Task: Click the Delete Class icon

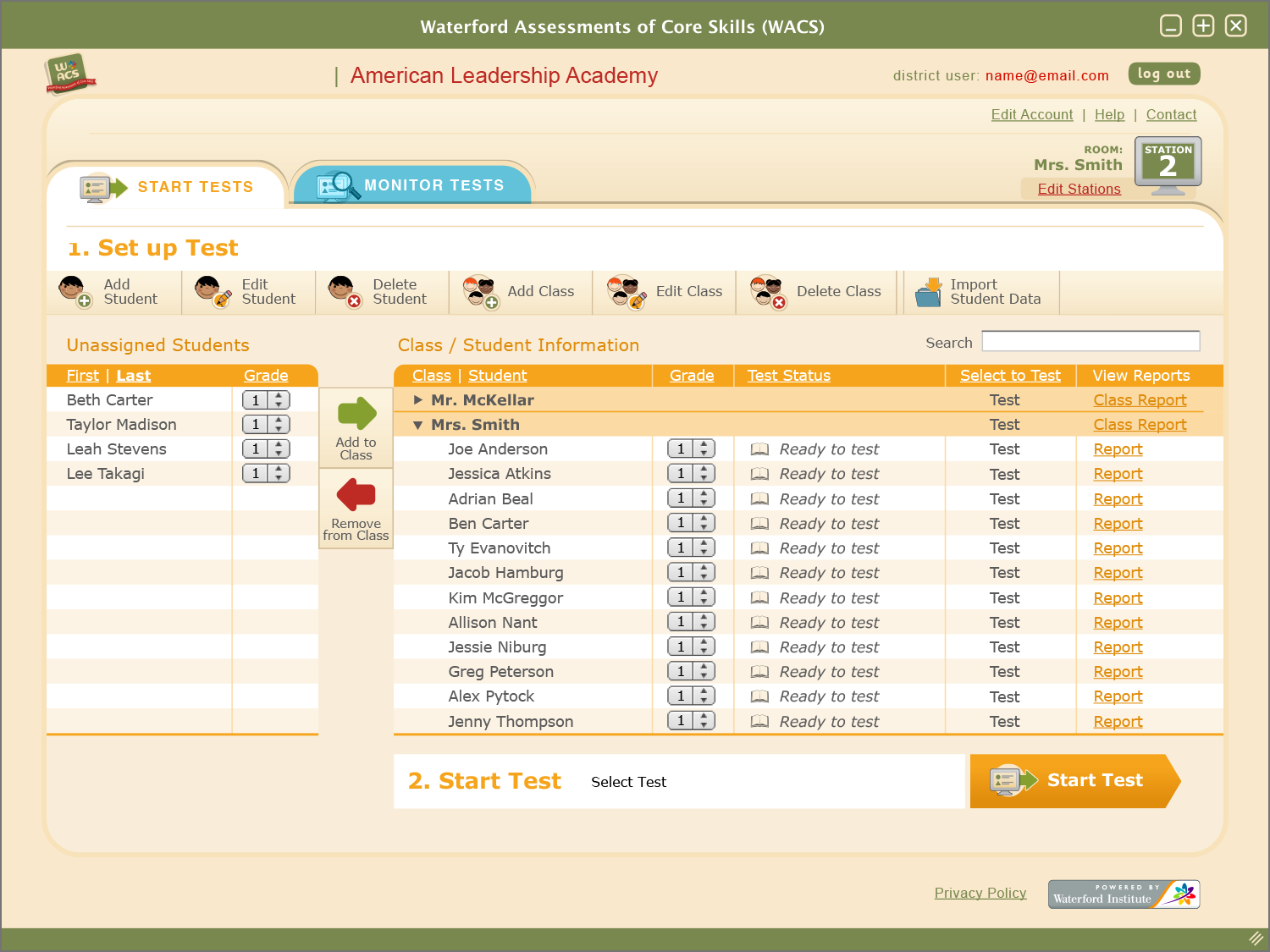Action: point(769,292)
